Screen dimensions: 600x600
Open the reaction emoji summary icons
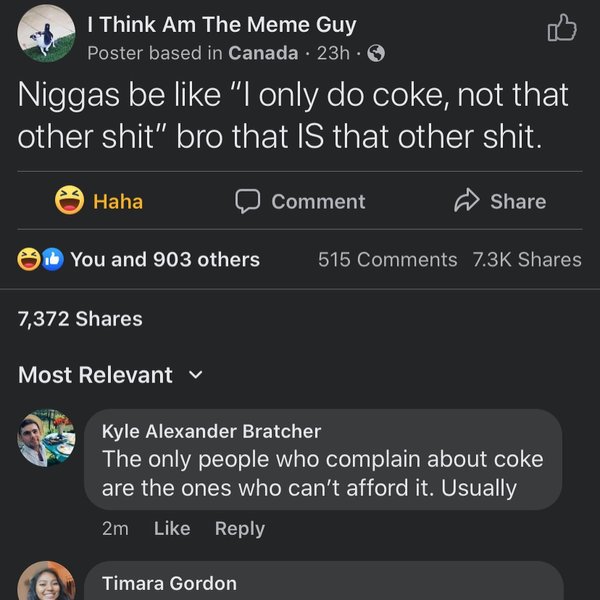click(40, 260)
